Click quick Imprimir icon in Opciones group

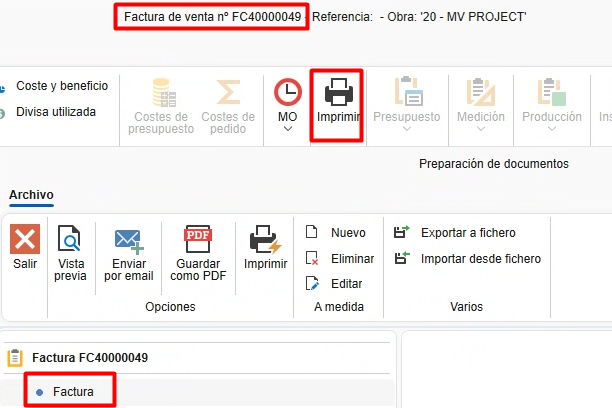[265, 239]
